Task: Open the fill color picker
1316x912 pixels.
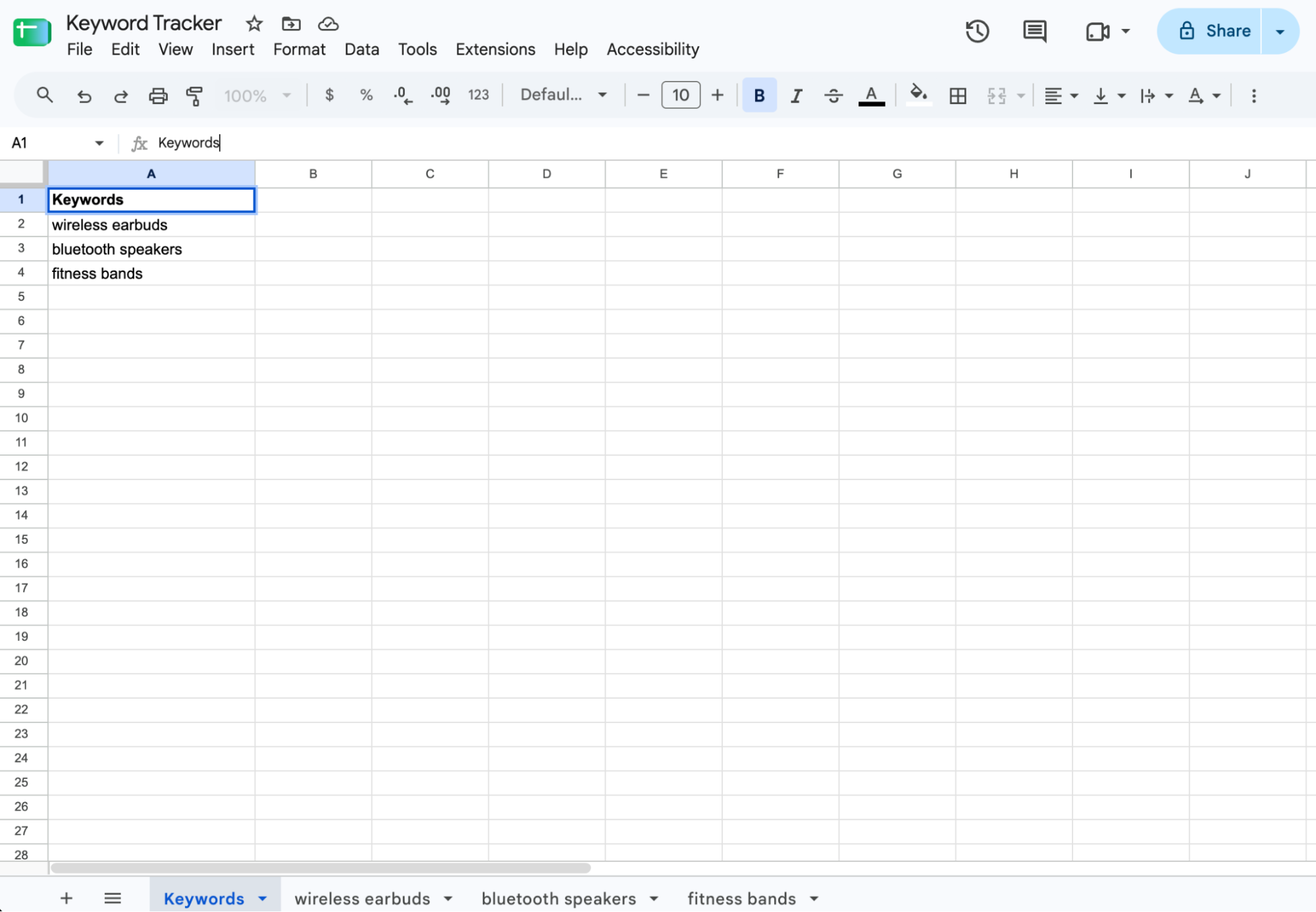Action: tap(918, 95)
